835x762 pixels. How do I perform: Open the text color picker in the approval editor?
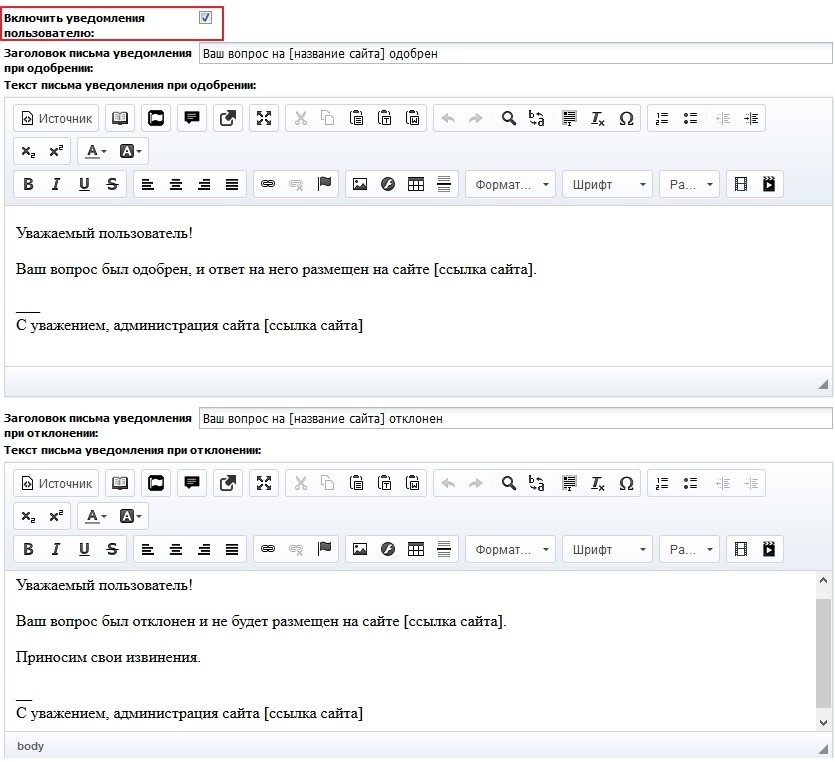(96, 151)
